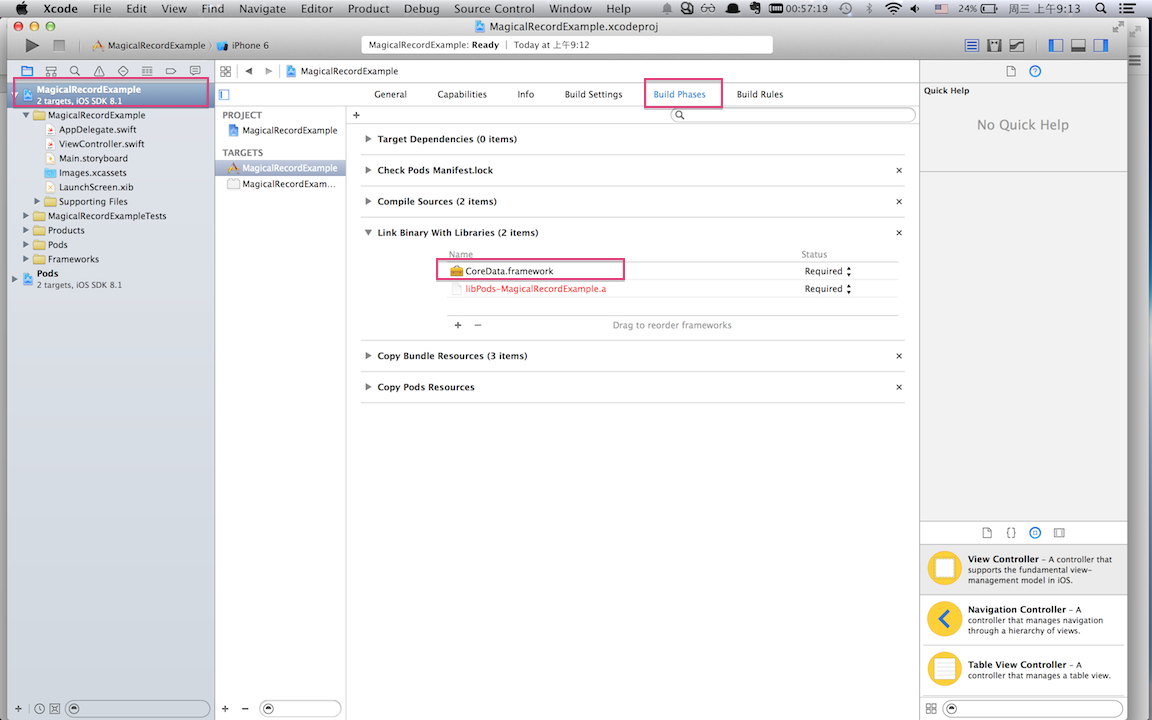Collapse Link Binary With Libraries phase
Viewport: 1152px width, 720px height.
click(368, 233)
